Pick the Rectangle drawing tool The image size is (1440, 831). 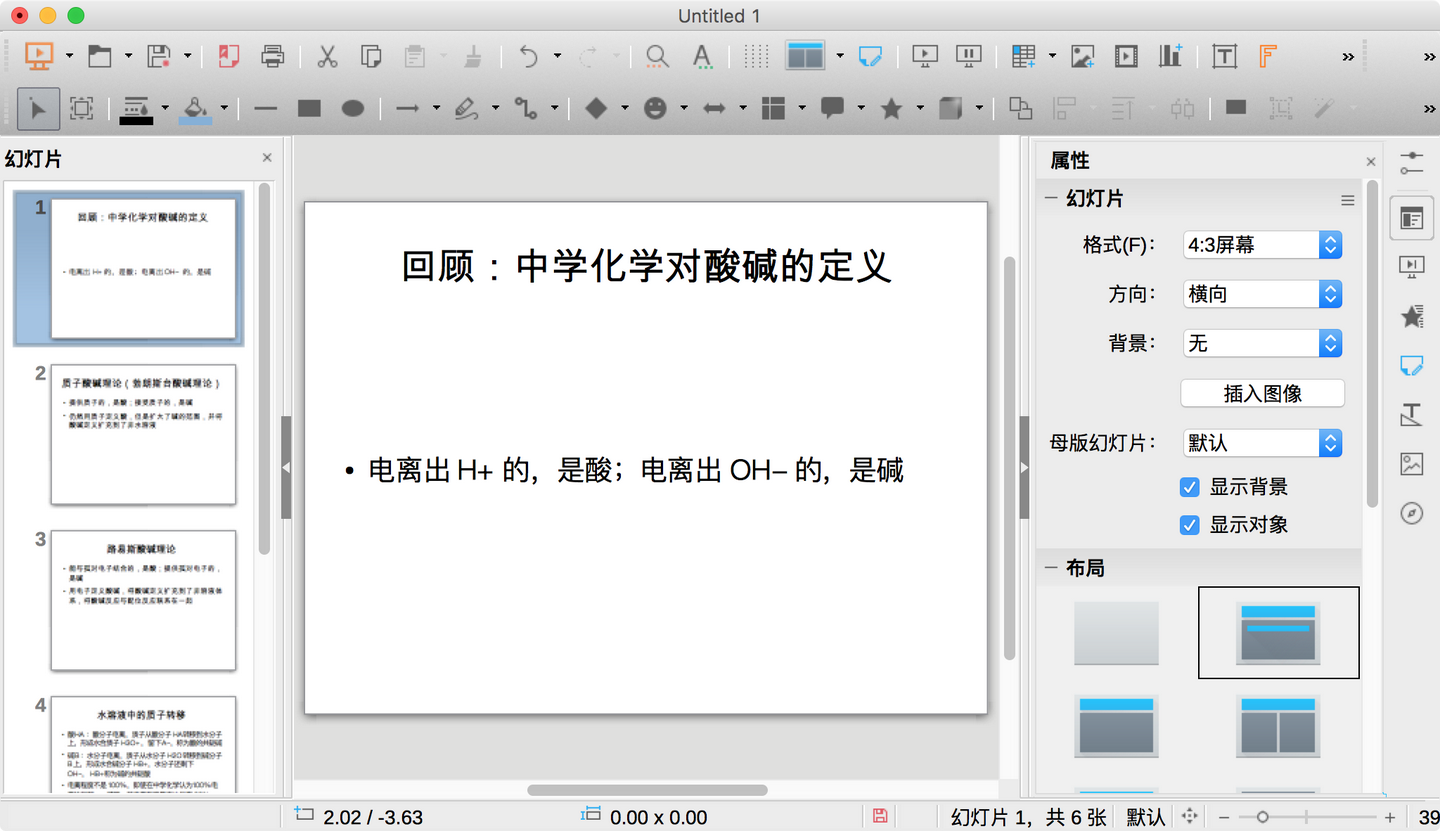(x=309, y=108)
